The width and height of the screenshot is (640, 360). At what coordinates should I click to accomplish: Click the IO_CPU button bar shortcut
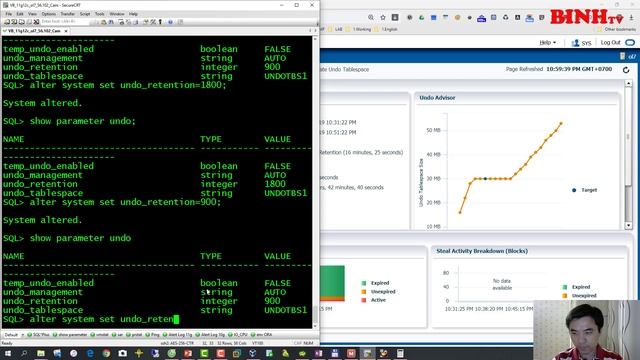click(238, 335)
